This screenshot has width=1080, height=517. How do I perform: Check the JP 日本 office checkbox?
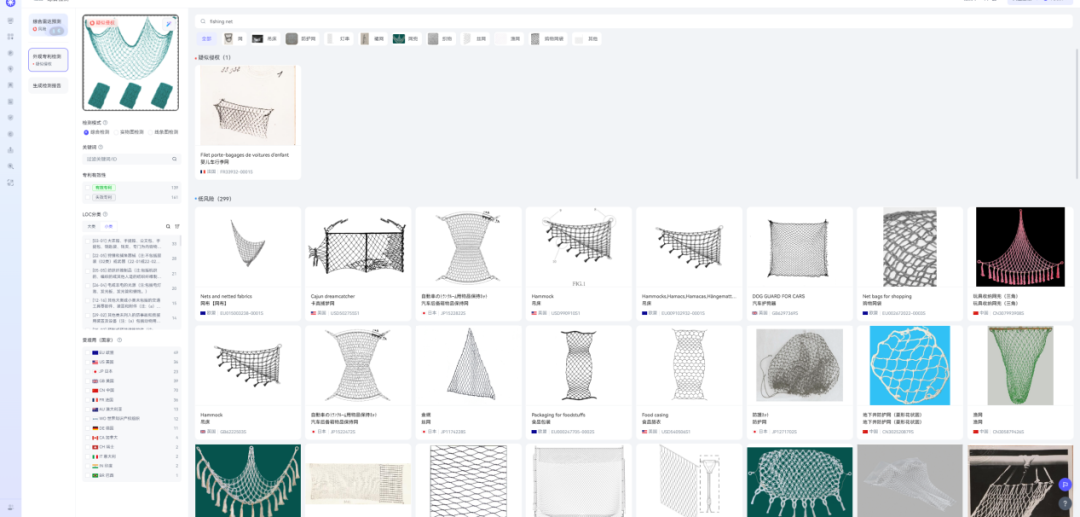tap(87, 371)
